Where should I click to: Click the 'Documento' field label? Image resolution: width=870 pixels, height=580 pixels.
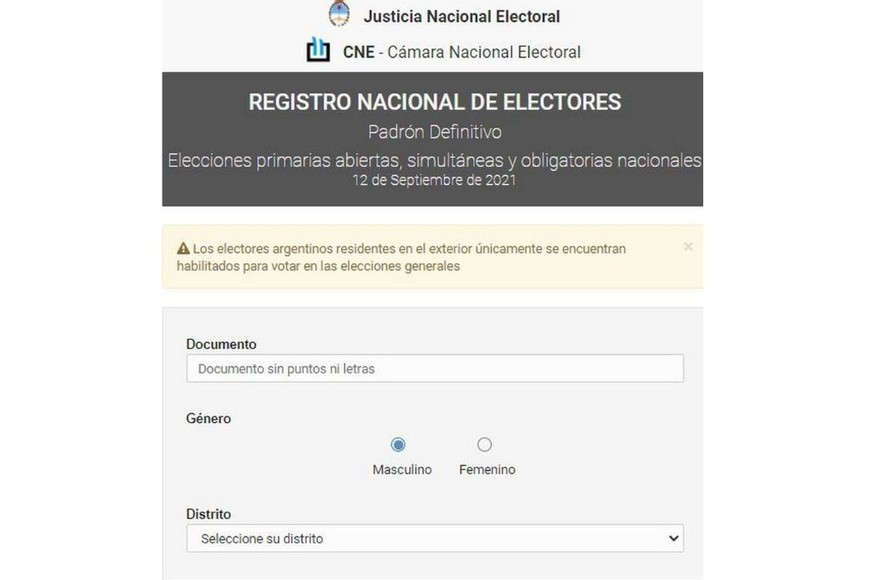221,345
